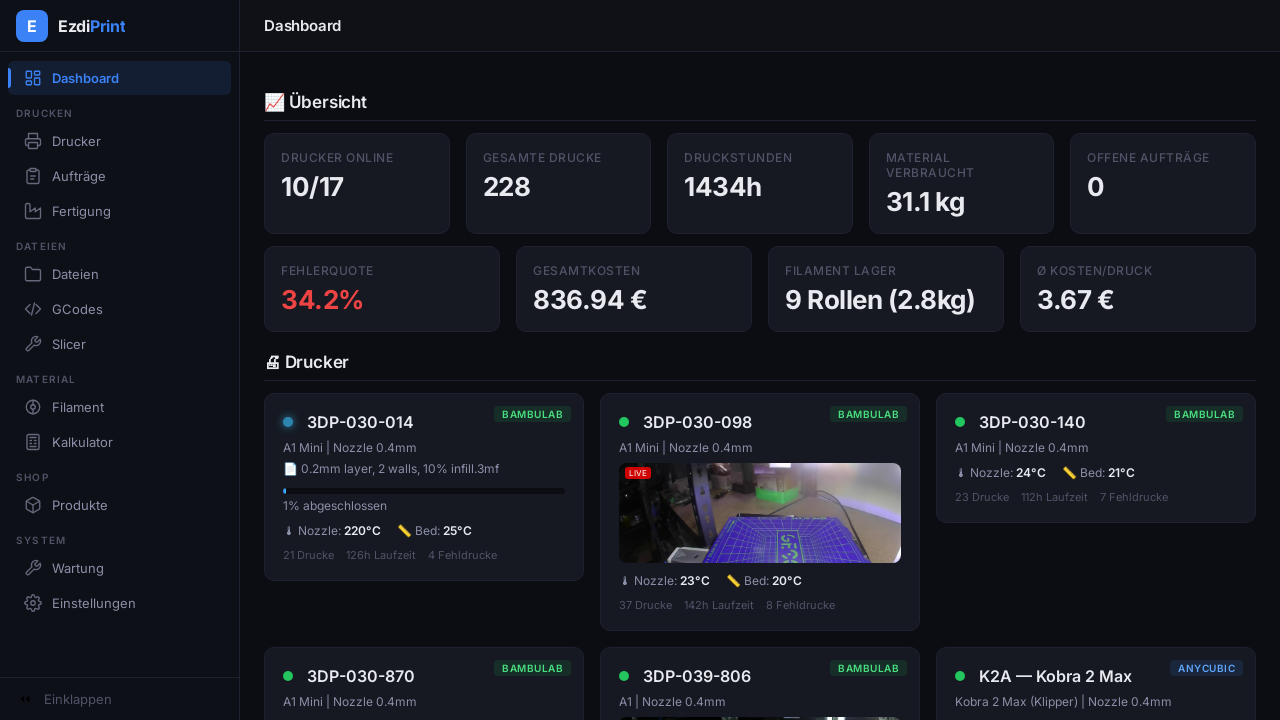Open the Drucker menu entry
Viewport: 1280px width, 720px height.
120,141
